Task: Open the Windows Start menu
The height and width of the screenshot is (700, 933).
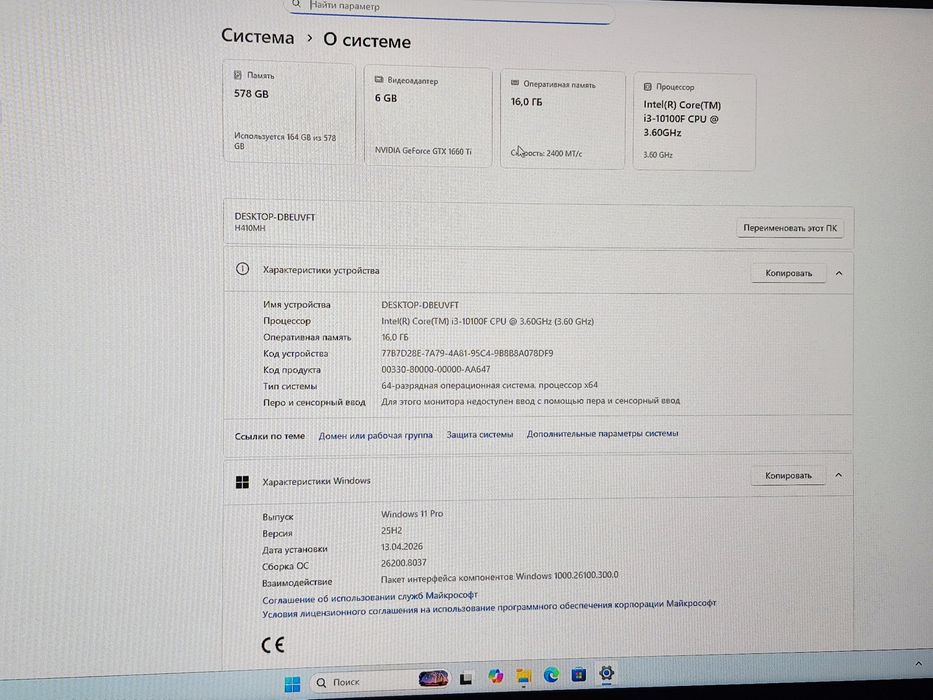Action: coord(292,684)
